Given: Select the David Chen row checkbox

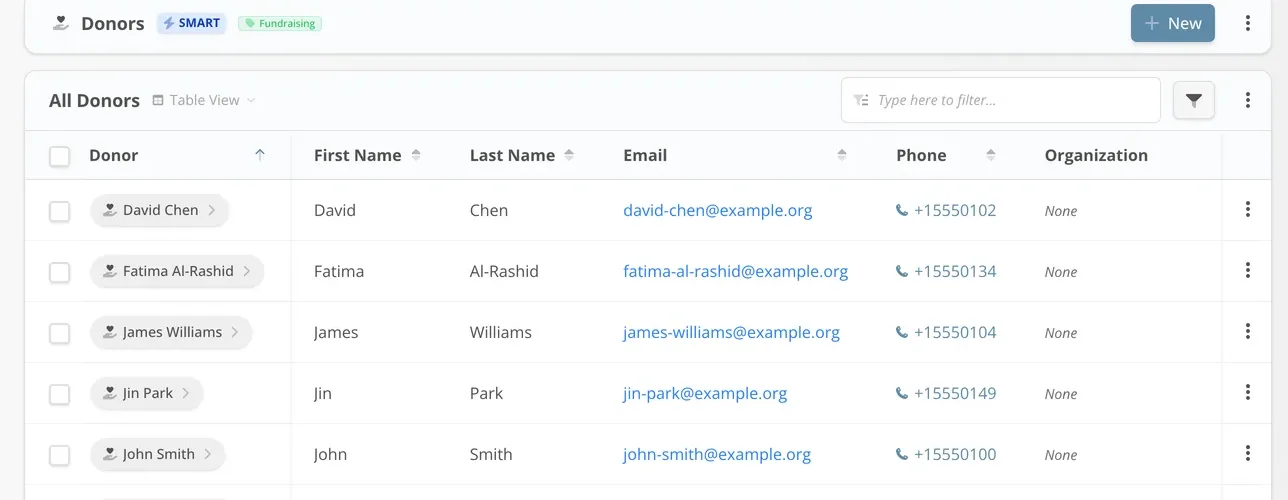Looking at the screenshot, I should (x=60, y=211).
